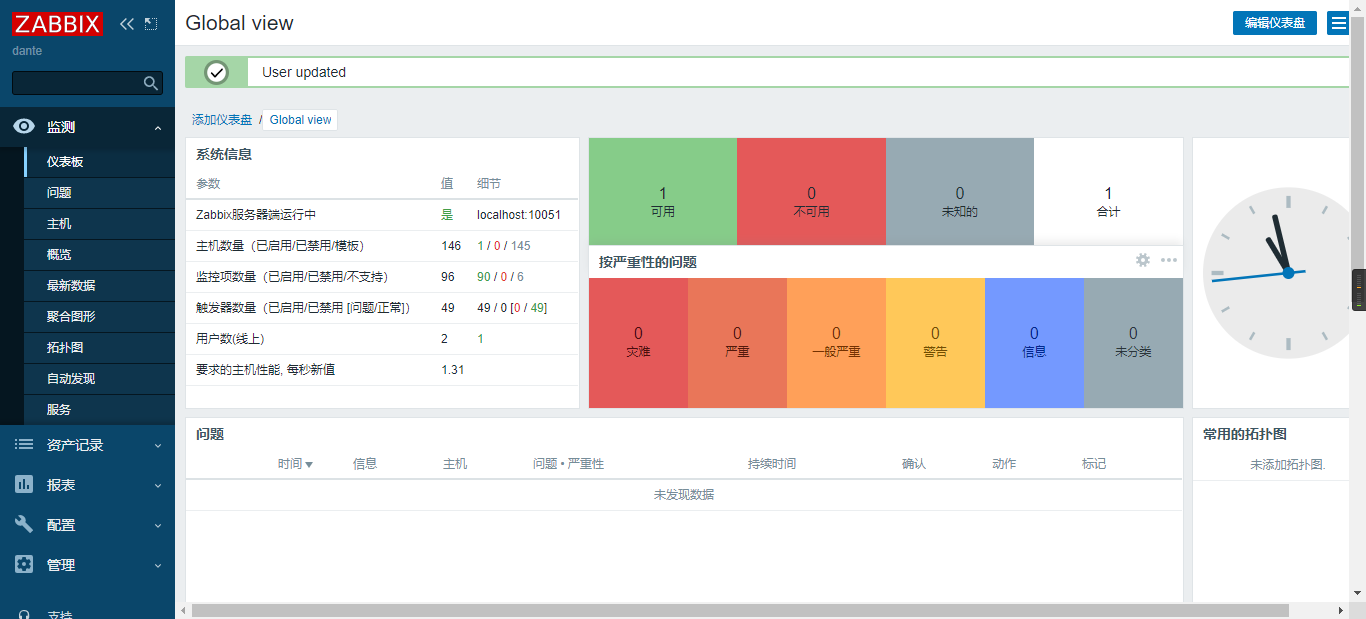
Task: Follow the 添加仪表盘 breadcrumb link
Action: 222,119
